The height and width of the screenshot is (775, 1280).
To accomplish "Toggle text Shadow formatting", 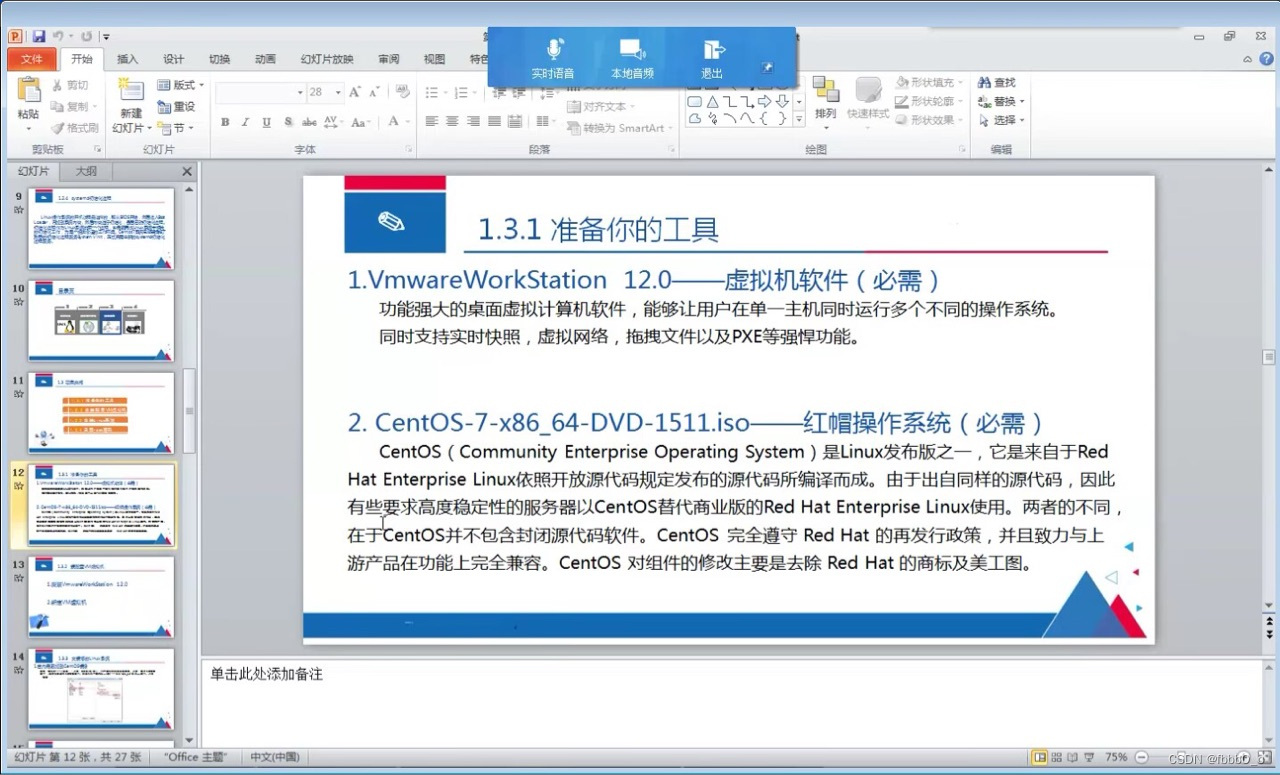I will pos(288,122).
